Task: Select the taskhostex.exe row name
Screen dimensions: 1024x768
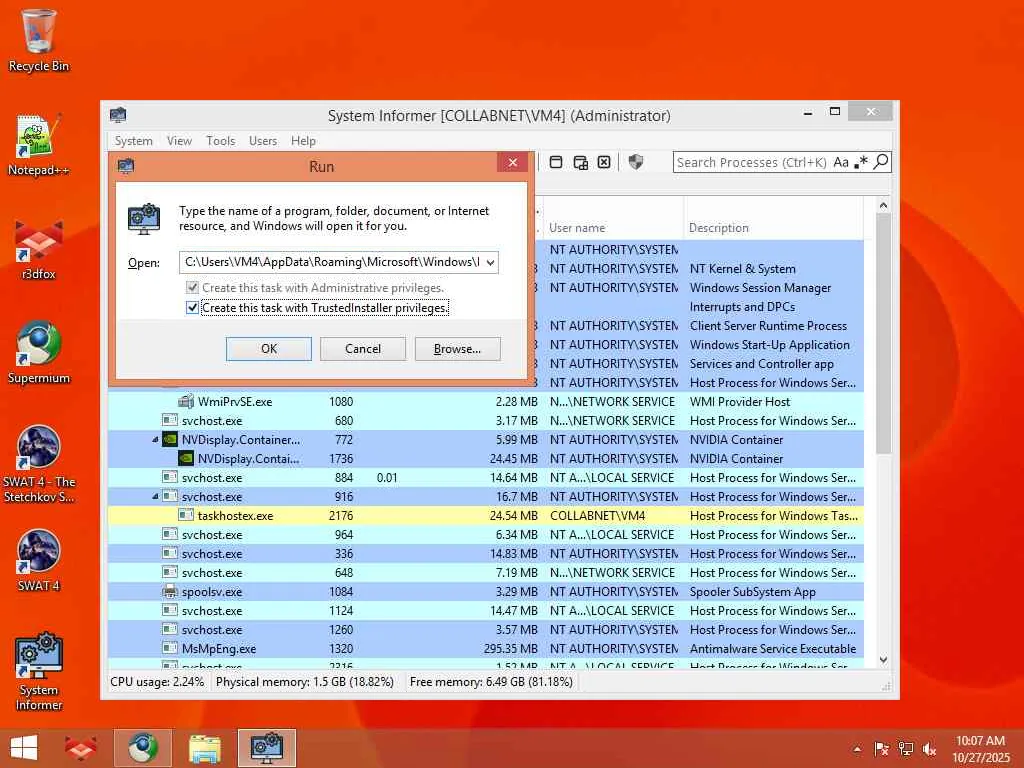Action: point(235,515)
